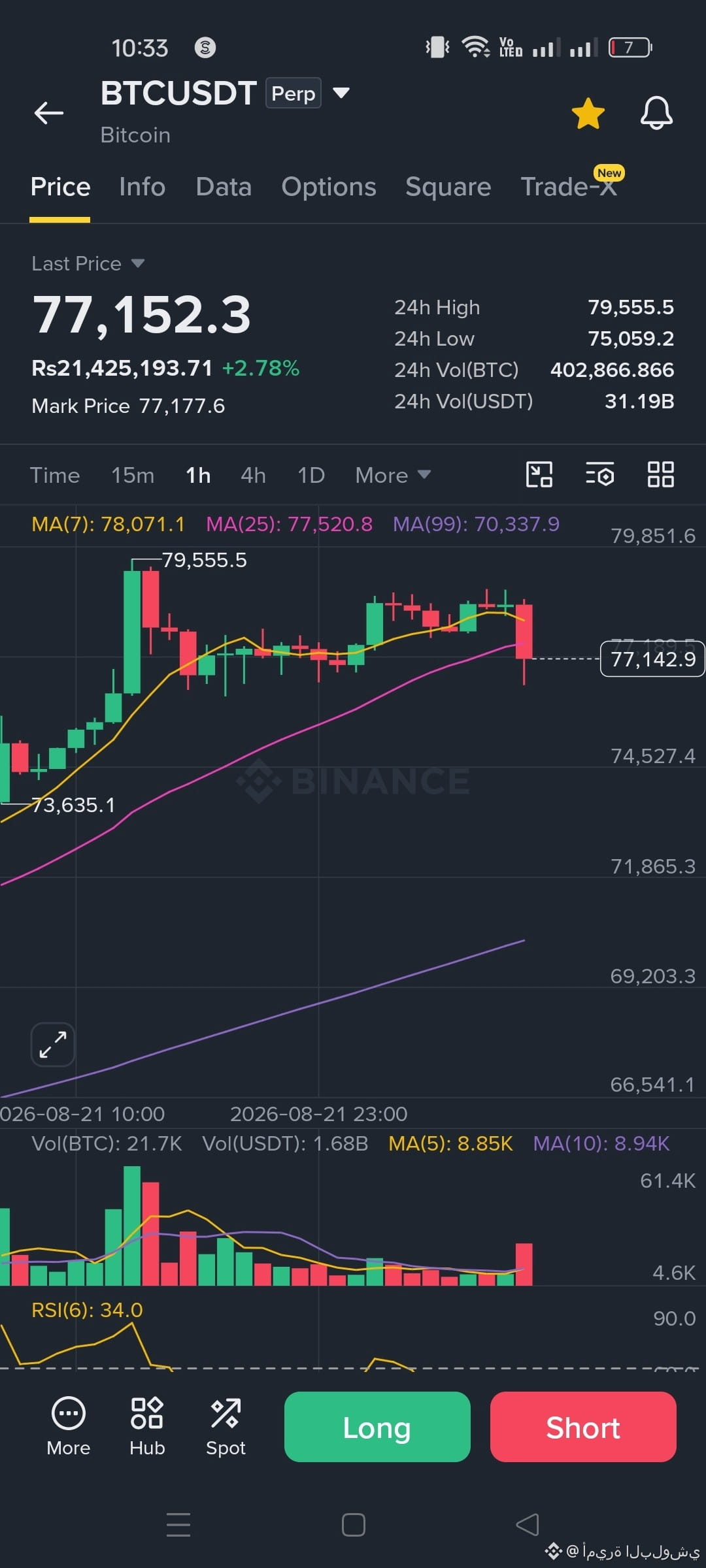This screenshot has width=706, height=1568.
Task: Open chart indicator settings icon
Action: 599,474
